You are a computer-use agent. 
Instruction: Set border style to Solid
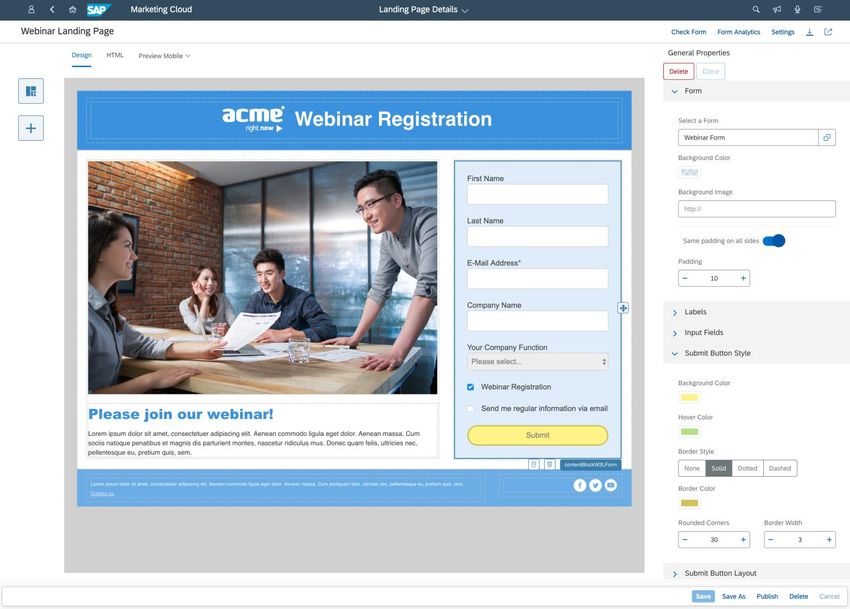(x=719, y=468)
